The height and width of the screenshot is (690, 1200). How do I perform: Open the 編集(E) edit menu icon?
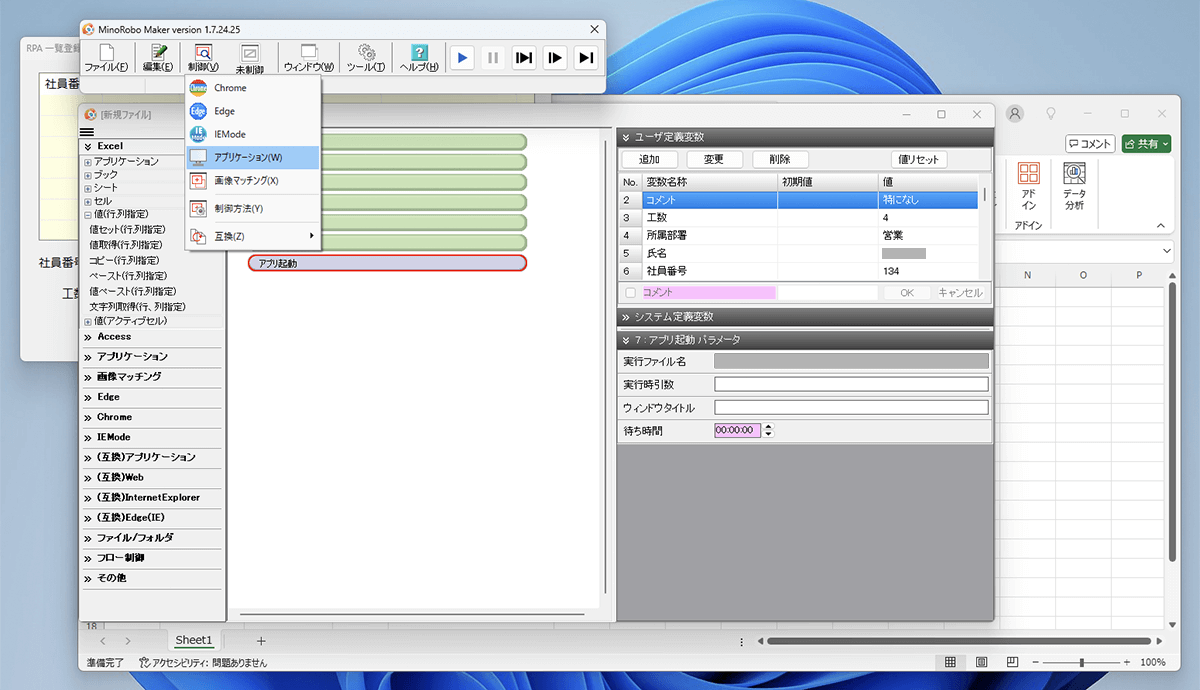pyautogui.click(x=157, y=58)
